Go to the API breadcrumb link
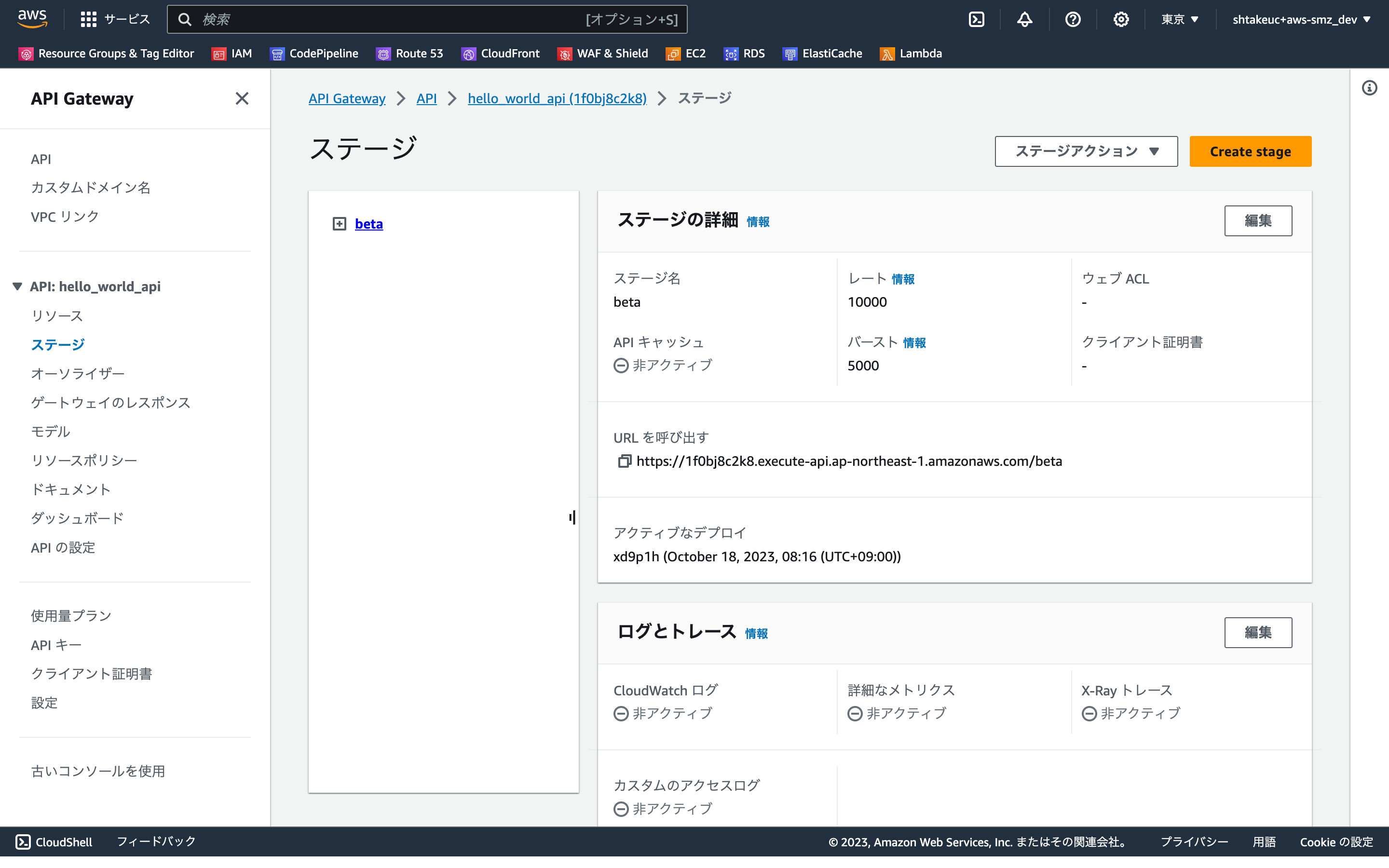 coord(426,98)
